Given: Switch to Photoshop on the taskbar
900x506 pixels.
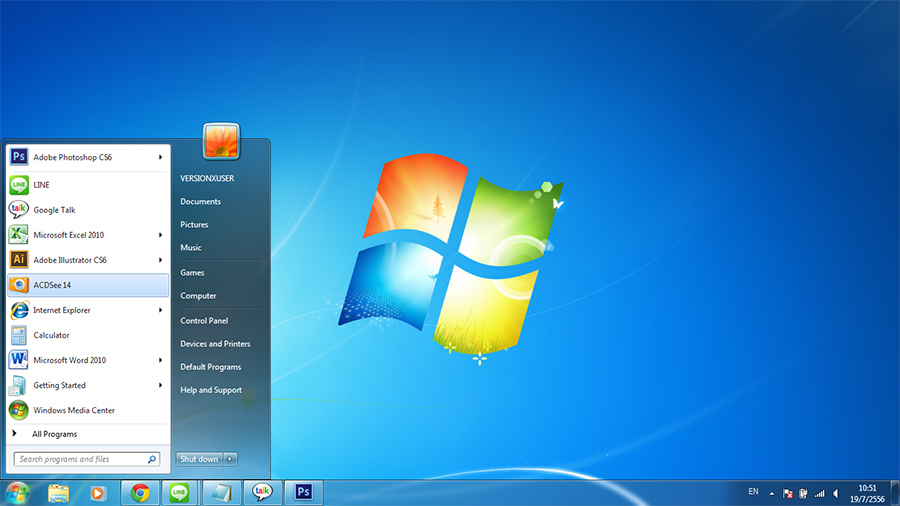Looking at the screenshot, I should 304,493.
